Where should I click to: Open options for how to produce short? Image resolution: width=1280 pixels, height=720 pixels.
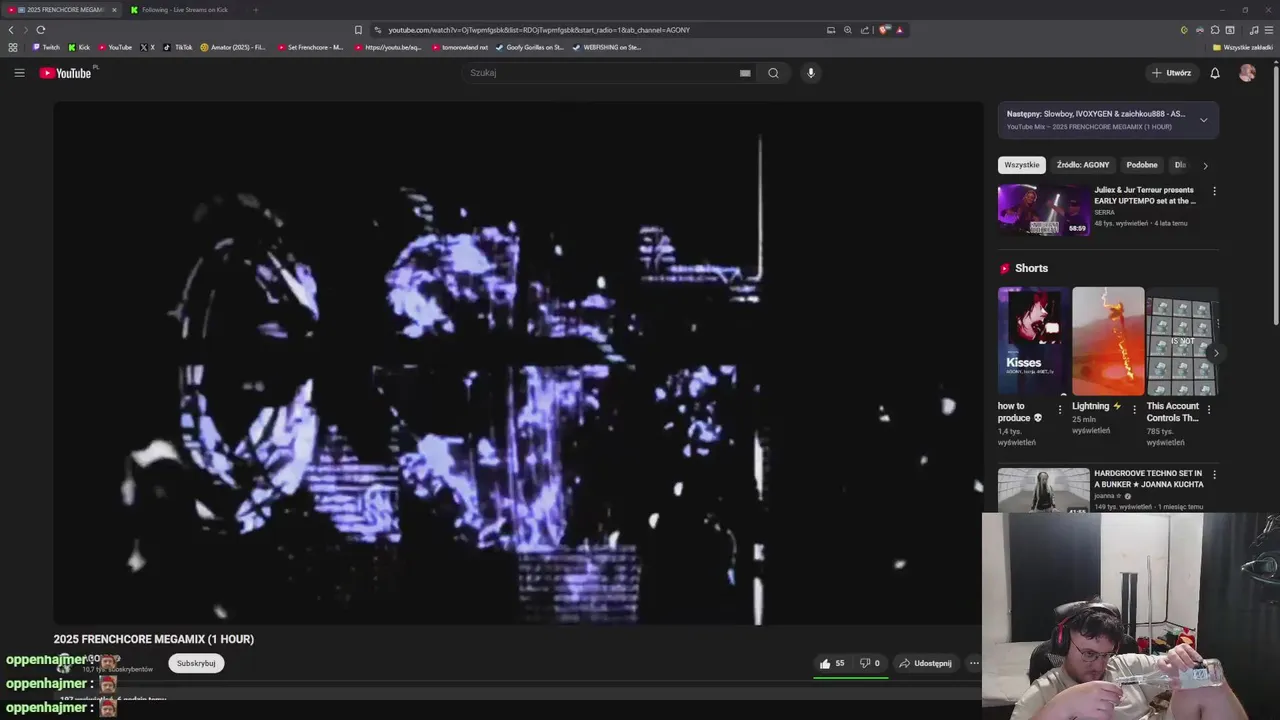[1060, 409]
